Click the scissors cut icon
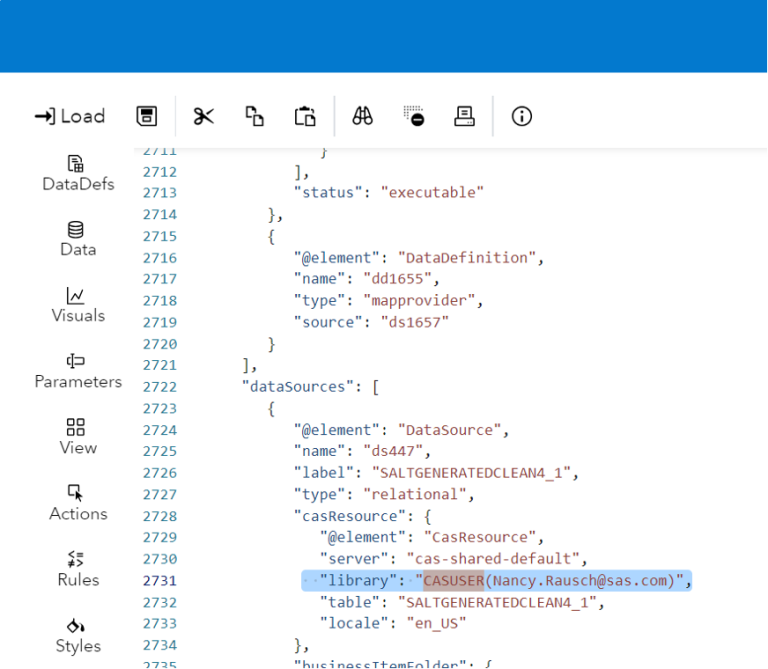Screen dimensions: 768x669 [204, 116]
